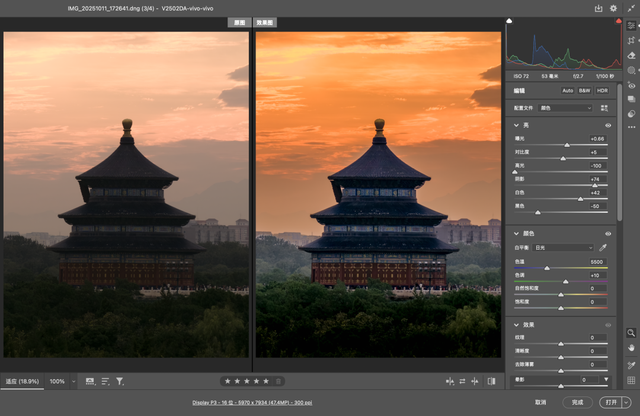Image resolution: width=640 pixels, height=416 pixels.
Task: Click the 完成 button
Action: [x=577, y=401]
